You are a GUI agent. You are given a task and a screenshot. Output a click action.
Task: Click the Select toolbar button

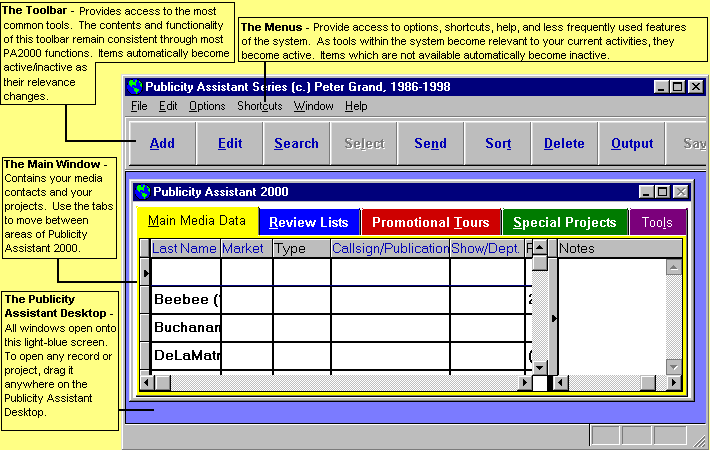coord(364,144)
